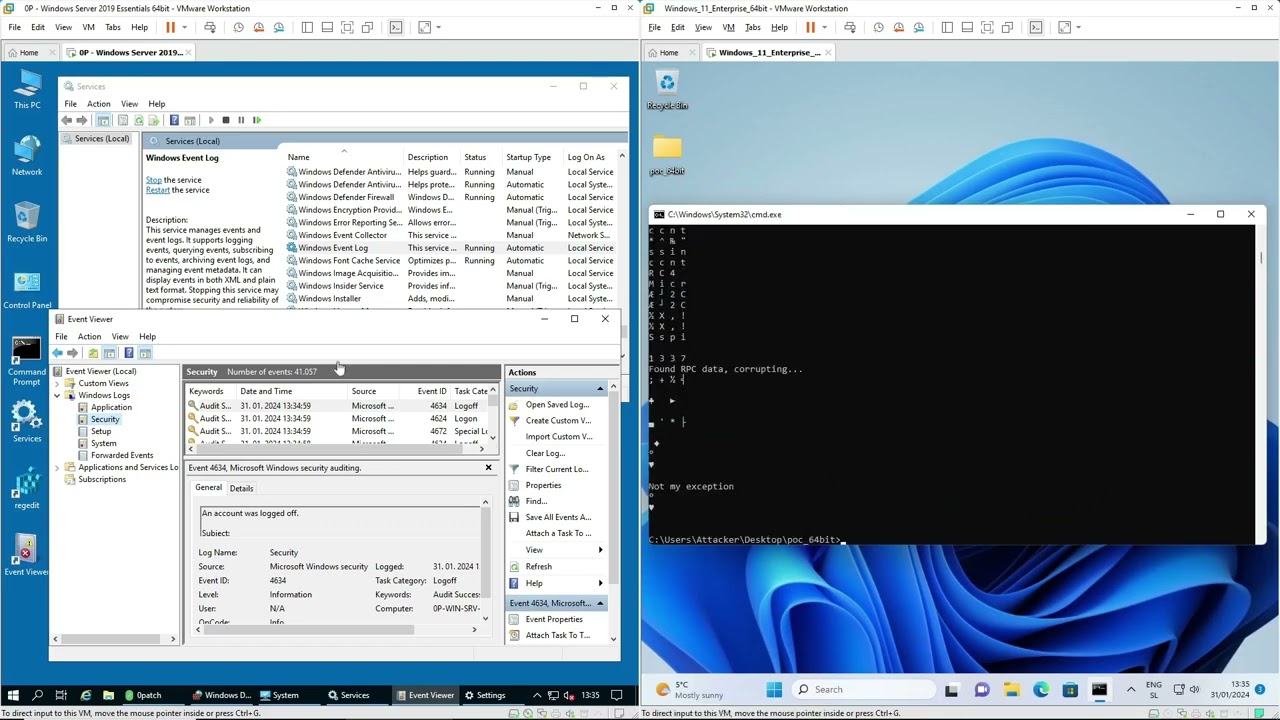Open Action menu in Event Viewer
Screen dimensions: 1280x720
(89, 337)
